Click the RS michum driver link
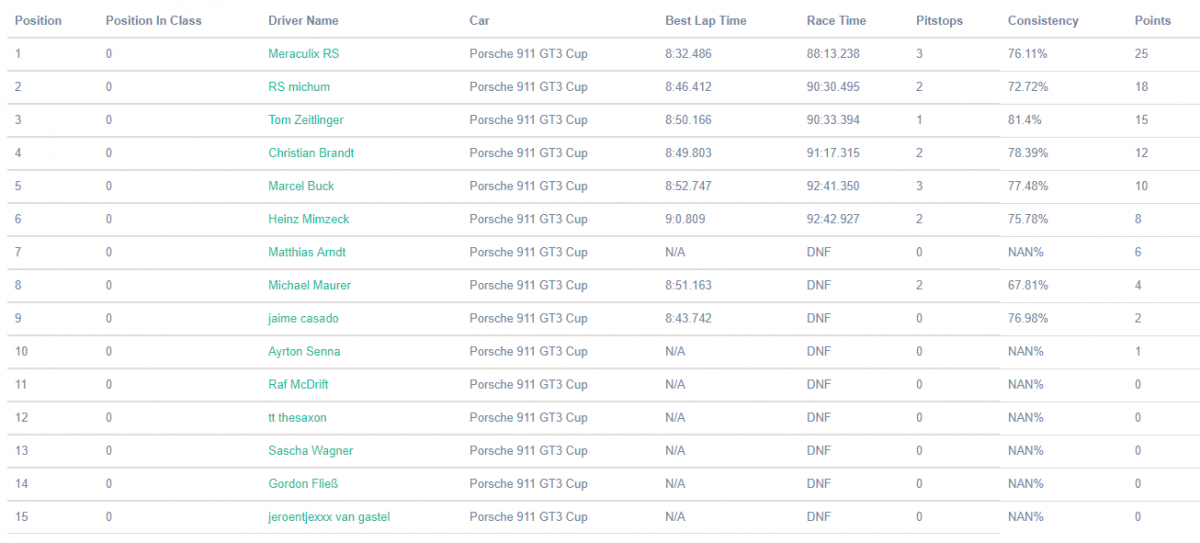This screenshot has width=1200, height=543. (x=299, y=87)
